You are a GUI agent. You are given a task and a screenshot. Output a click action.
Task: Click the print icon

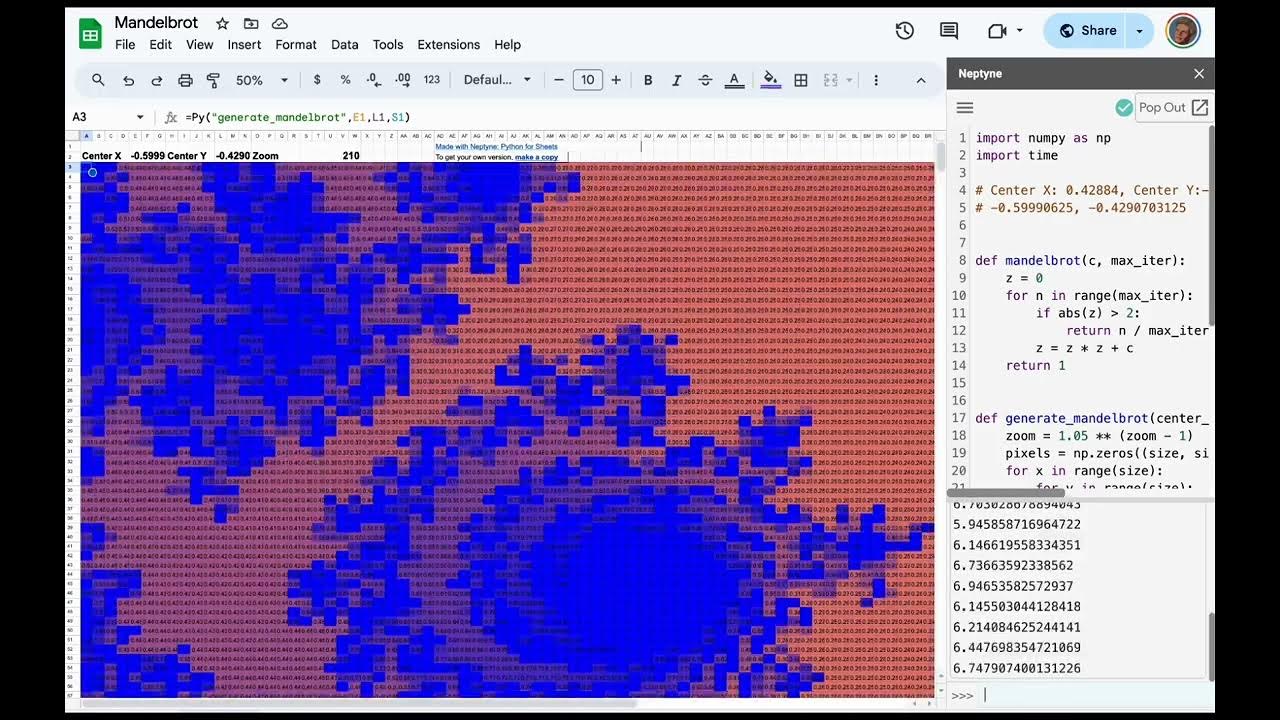tap(185, 80)
